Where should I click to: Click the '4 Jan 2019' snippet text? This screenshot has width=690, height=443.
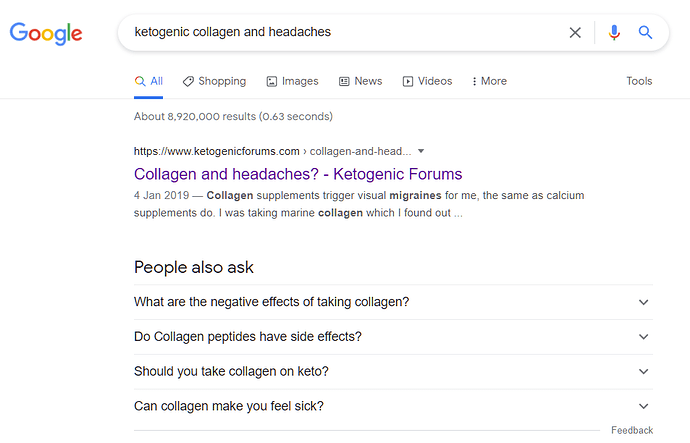point(161,195)
